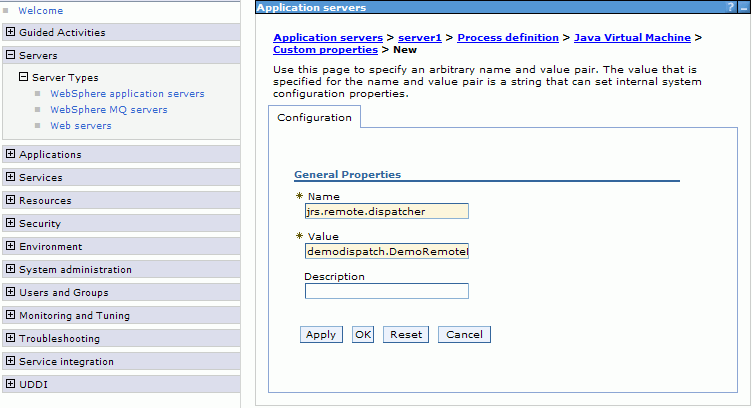Collapse the Servers section
Viewport: 752px width, 408px height.
pyautogui.click(x=11, y=56)
